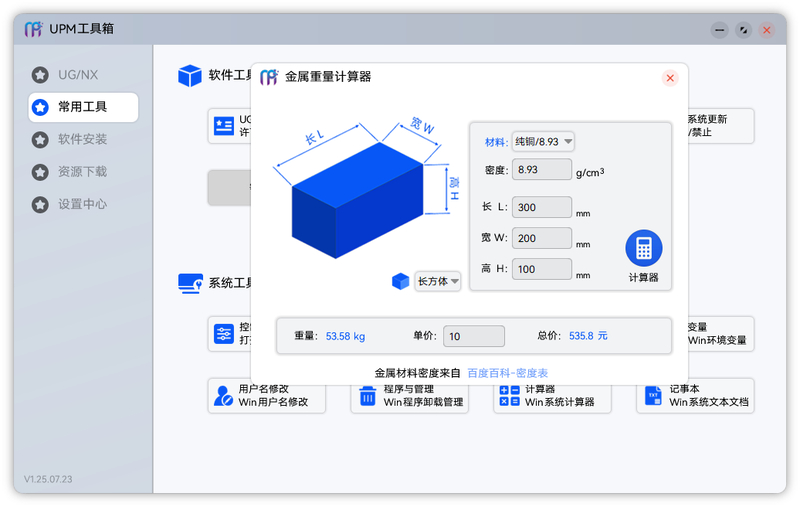
Task: Click the V1.25.07.23 version label
Action: [48, 479]
